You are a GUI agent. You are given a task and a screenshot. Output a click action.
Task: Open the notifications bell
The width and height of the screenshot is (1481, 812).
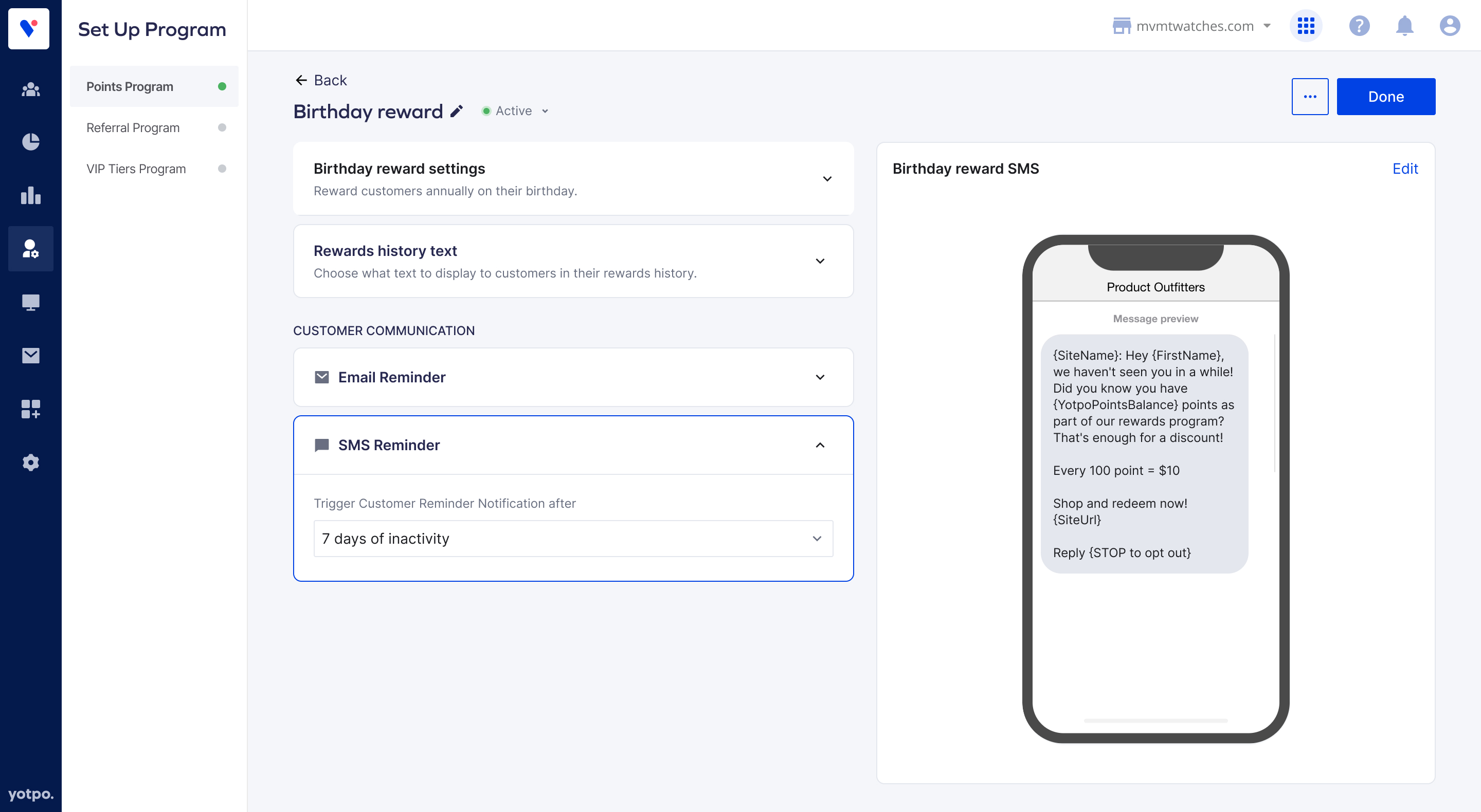1404,26
